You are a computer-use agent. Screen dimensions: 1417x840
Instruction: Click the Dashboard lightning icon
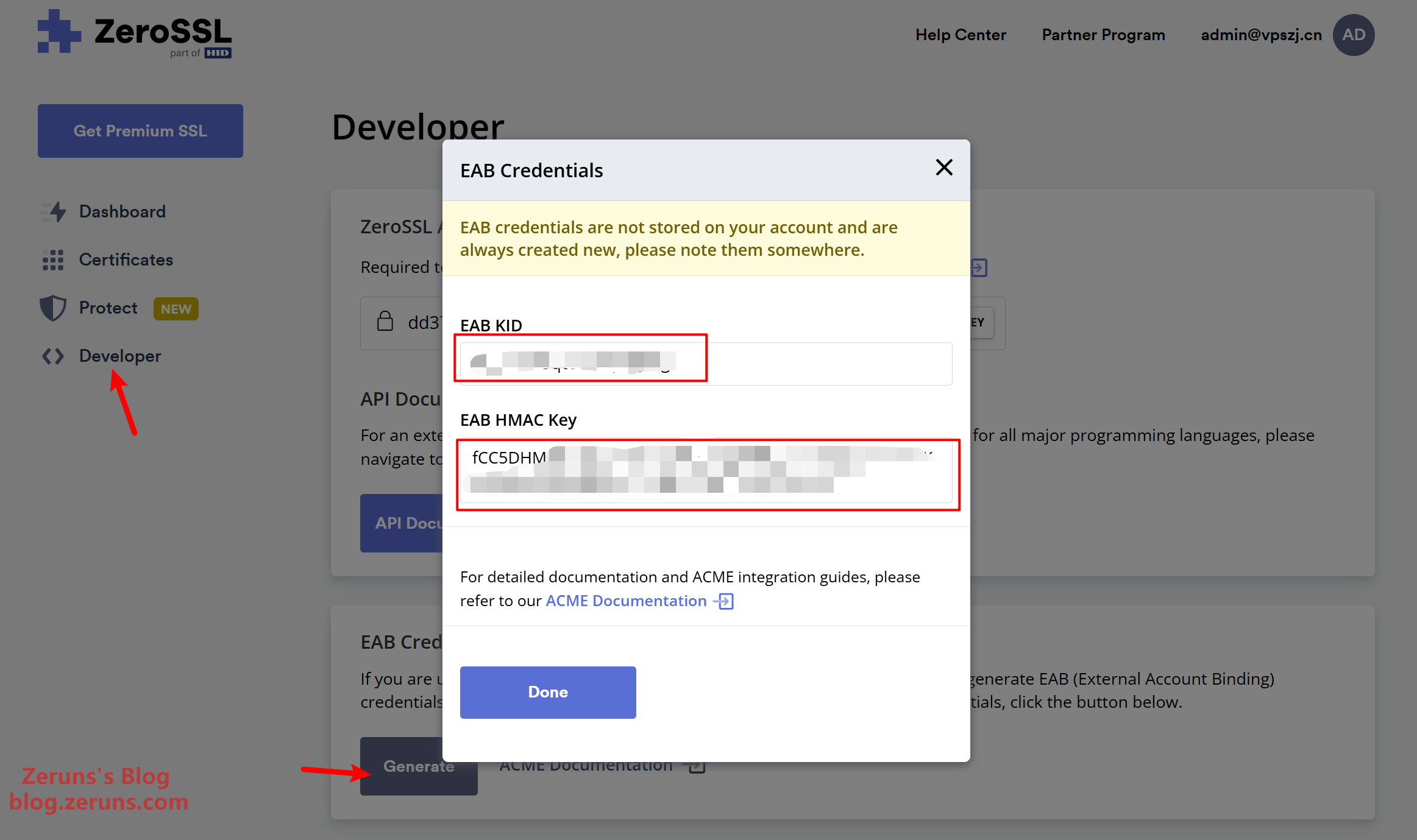(x=53, y=212)
